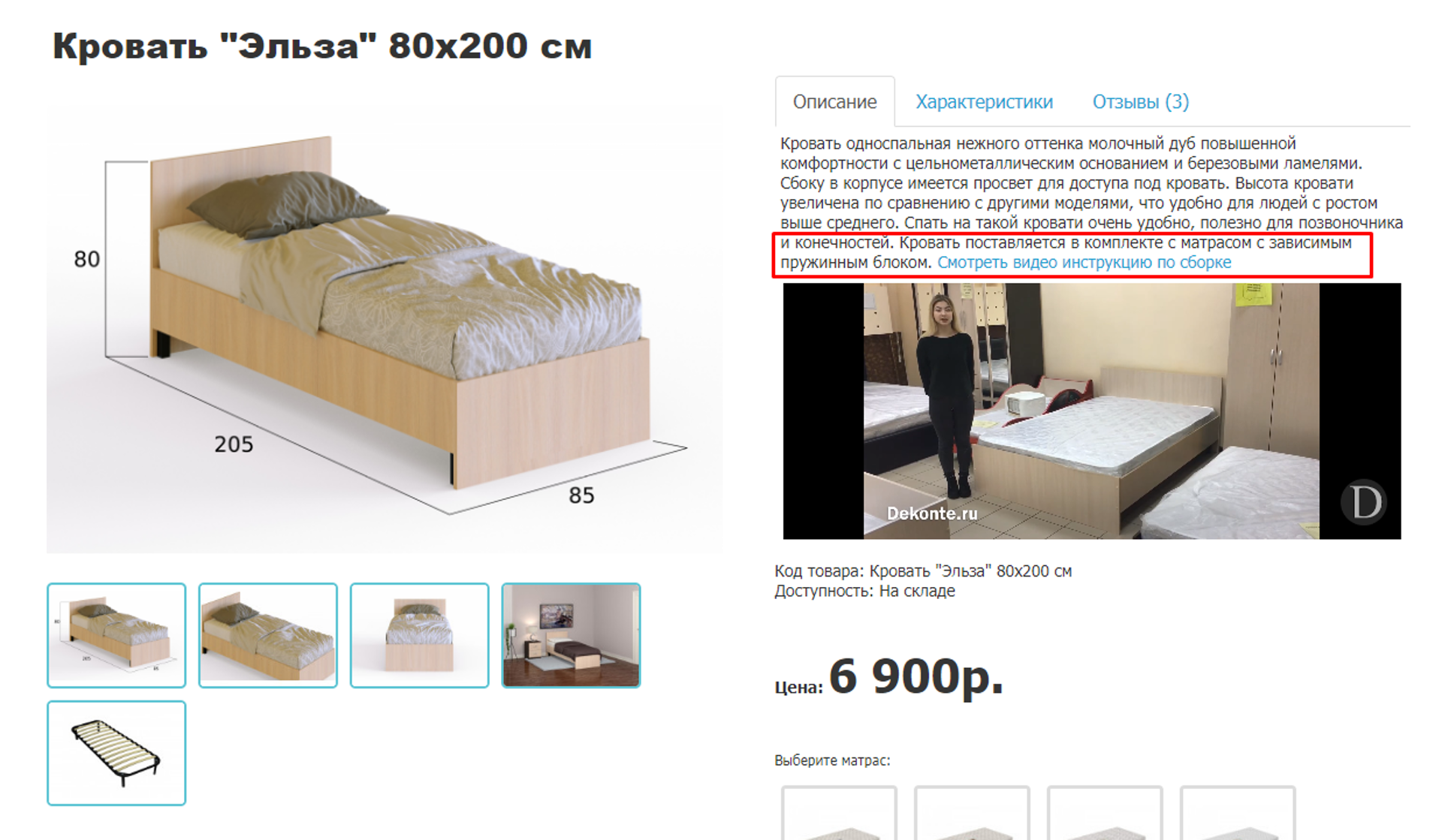
Task: Select the first thumbnail of the bed with dimensions
Action: pyautogui.click(x=116, y=635)
